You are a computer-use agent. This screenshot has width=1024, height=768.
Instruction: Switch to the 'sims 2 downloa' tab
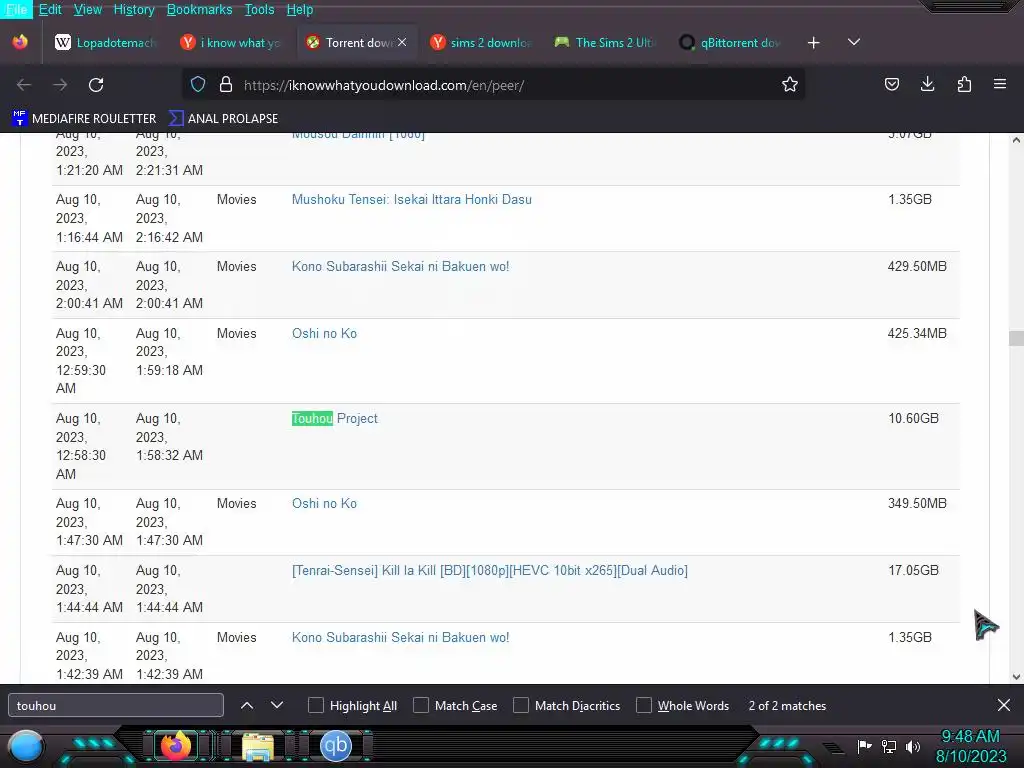[x=481, y=42]
